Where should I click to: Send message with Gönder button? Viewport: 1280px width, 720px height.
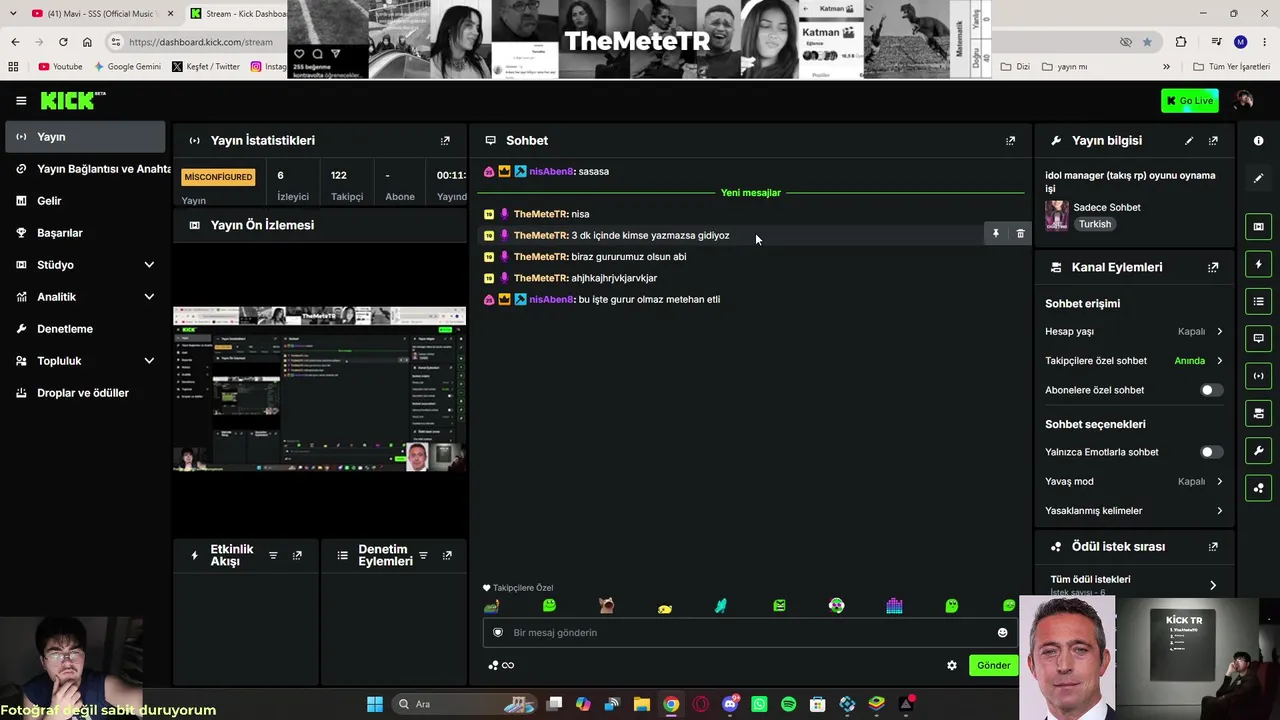coord(993,665)
